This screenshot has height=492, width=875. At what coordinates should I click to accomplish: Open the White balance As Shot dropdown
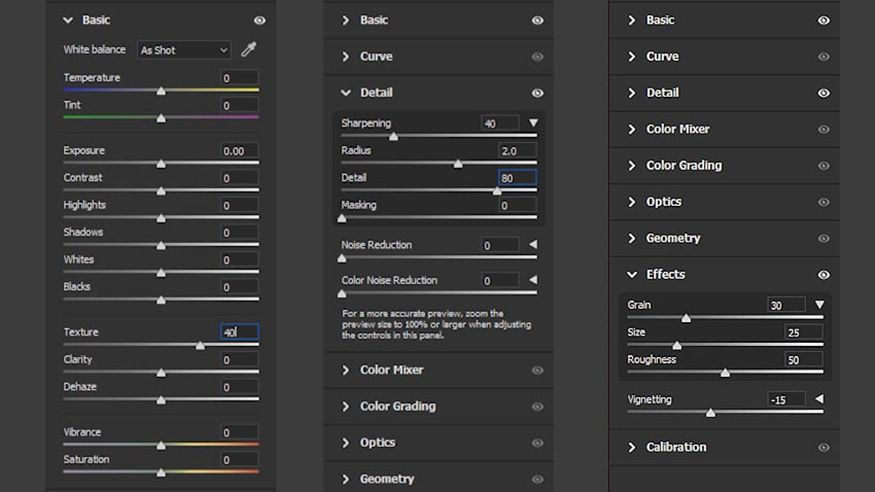[184, 50]
